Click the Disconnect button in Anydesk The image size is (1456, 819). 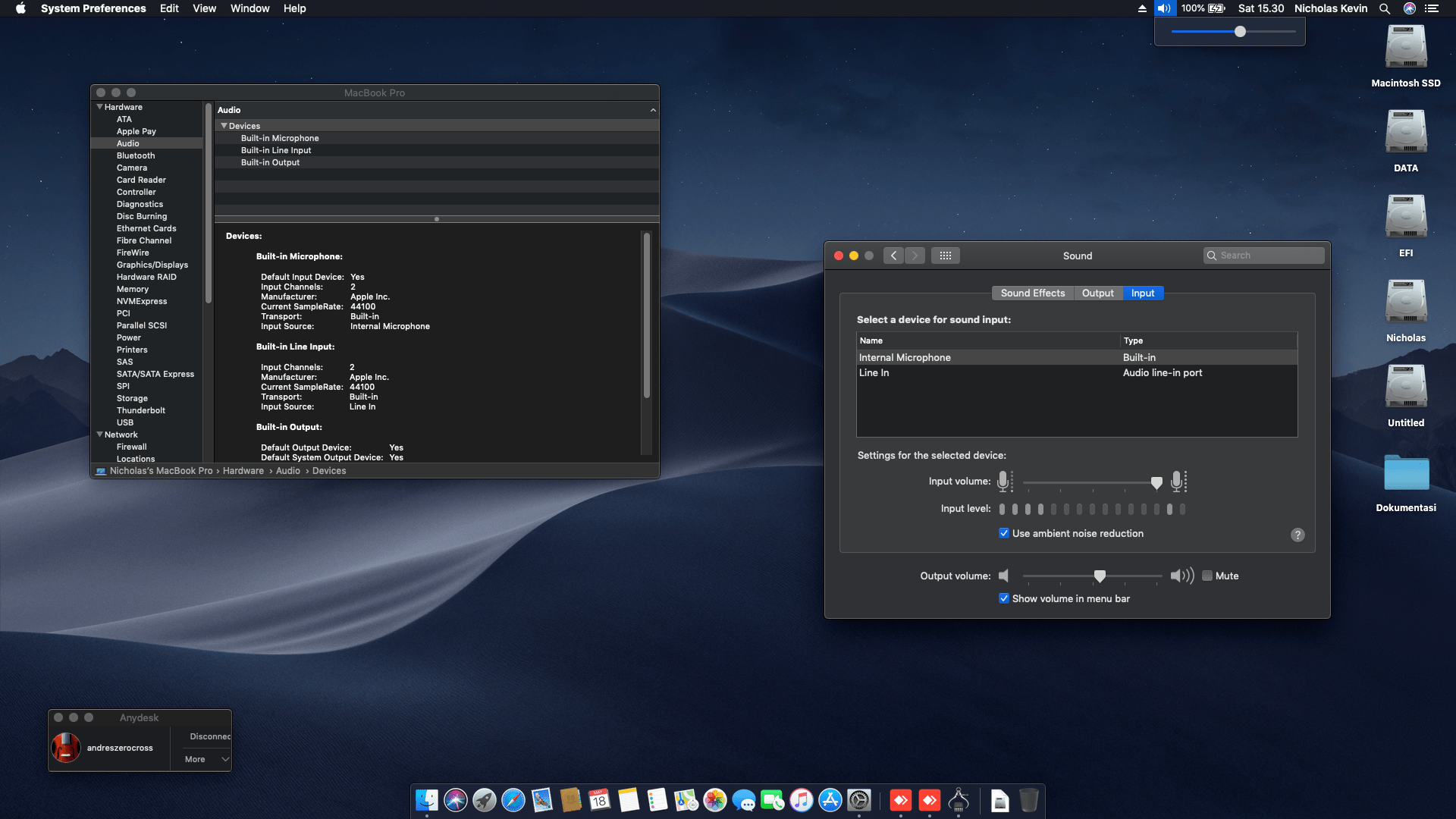(x=209, y=736)
